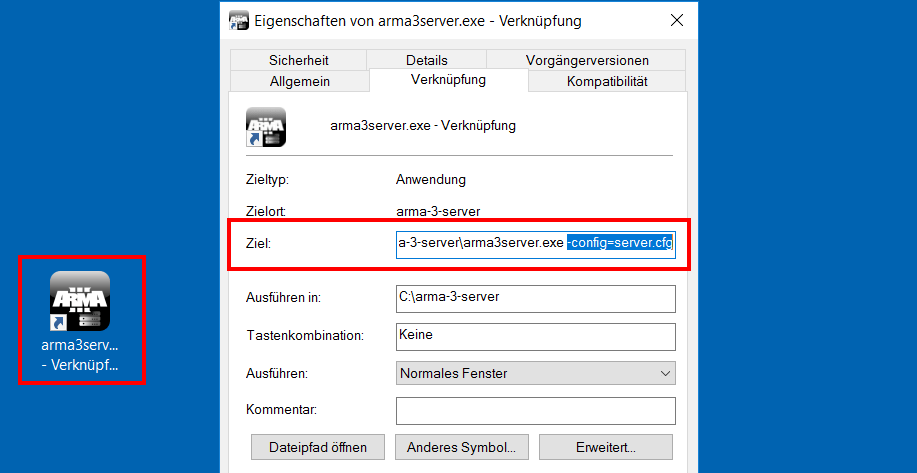Focus the Tastenkombination field

[x=536, y=337]
